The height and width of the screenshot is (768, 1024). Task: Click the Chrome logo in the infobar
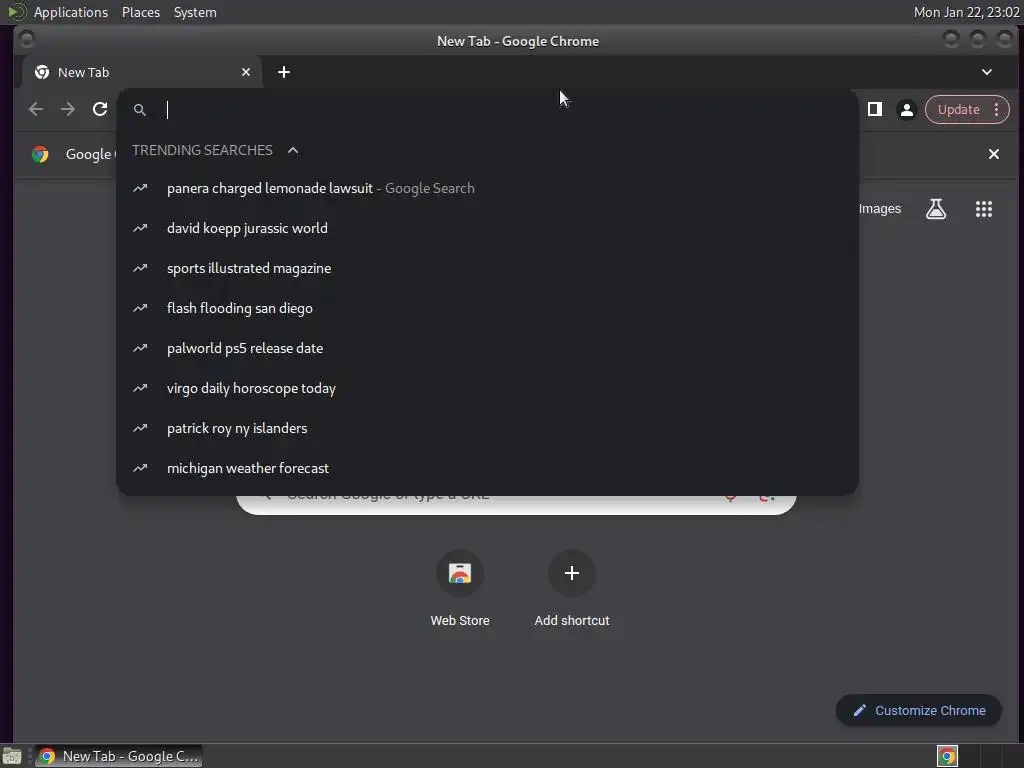40,154
